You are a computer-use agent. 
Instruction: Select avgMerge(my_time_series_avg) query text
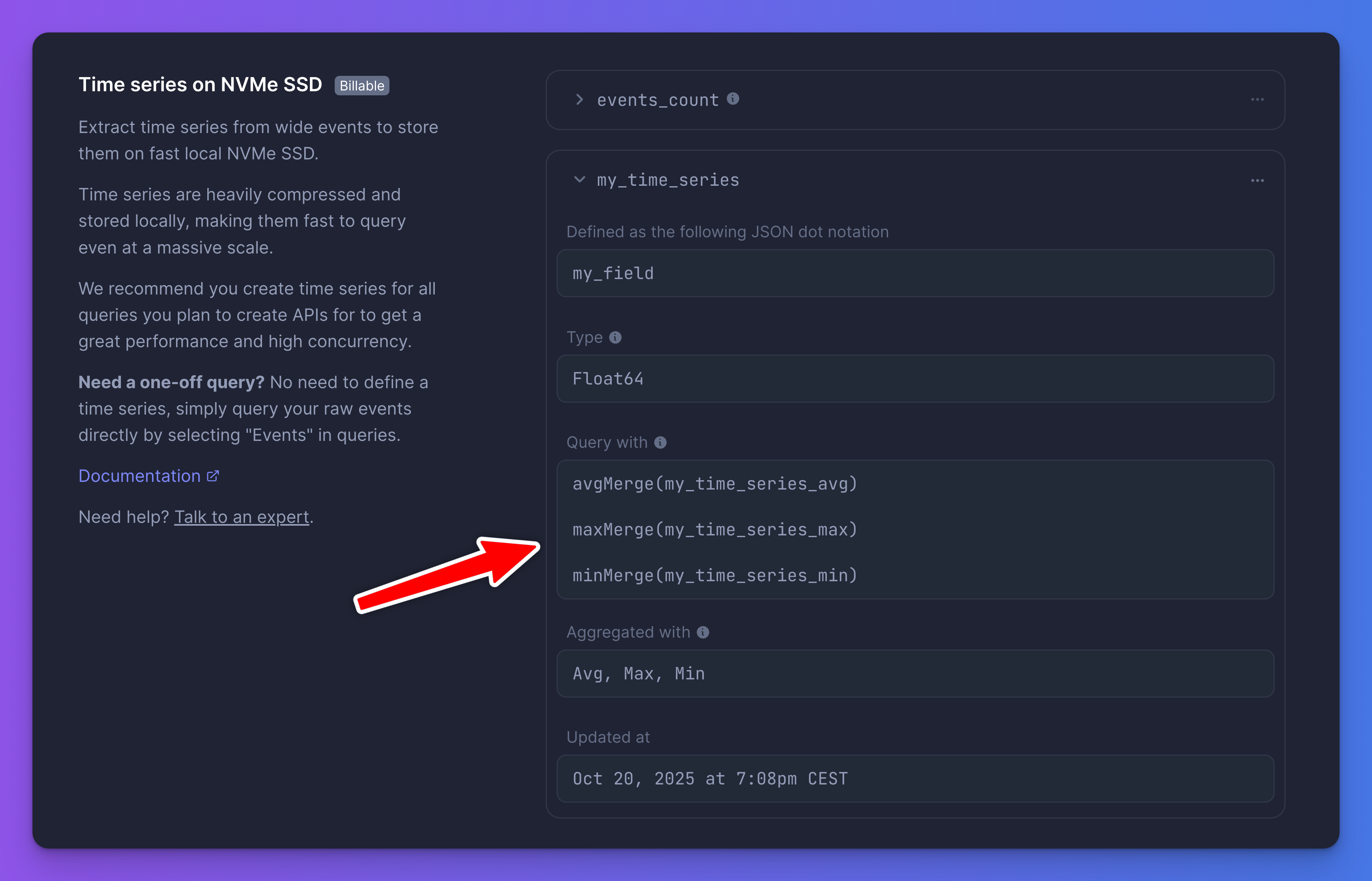coord(715,484)
